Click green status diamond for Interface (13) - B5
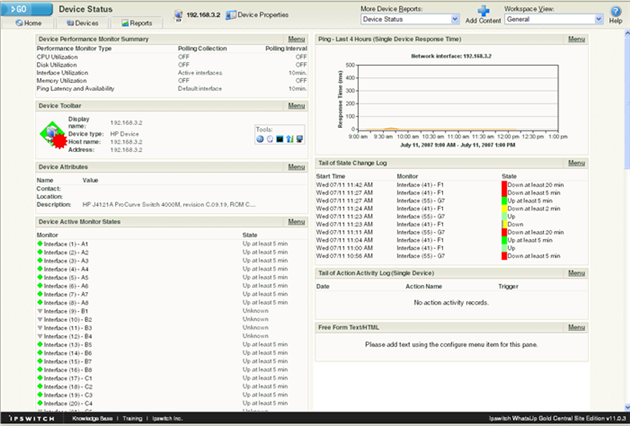Viewport: 630px width, 426px height. coord(40,344)
